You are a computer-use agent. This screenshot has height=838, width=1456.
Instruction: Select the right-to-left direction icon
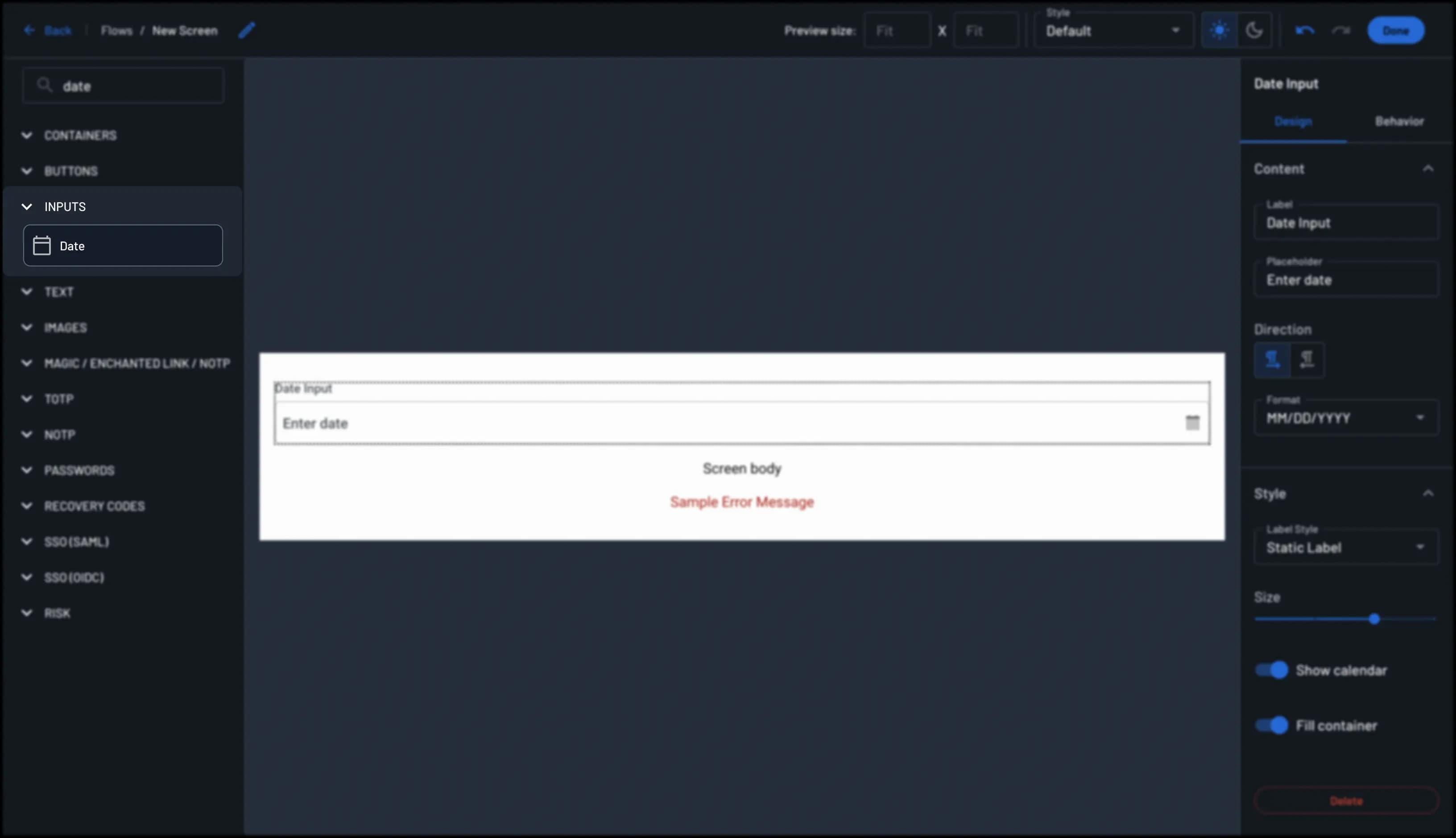pos(1307,360)
